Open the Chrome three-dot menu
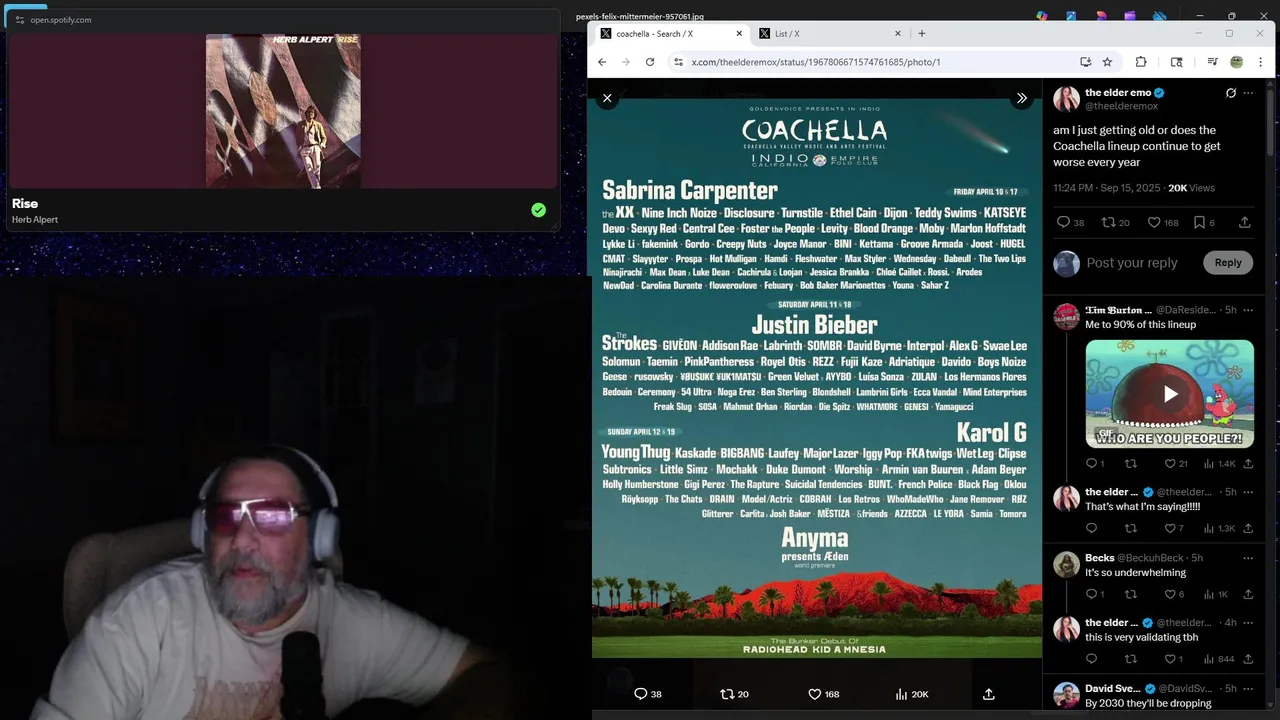The height and width of the screenshot is (720, 1280). 1260,62
